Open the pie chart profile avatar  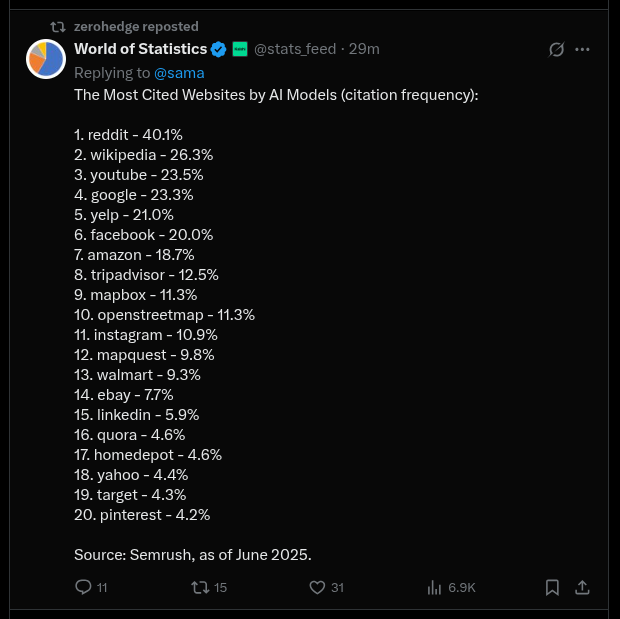pos(45,60)
